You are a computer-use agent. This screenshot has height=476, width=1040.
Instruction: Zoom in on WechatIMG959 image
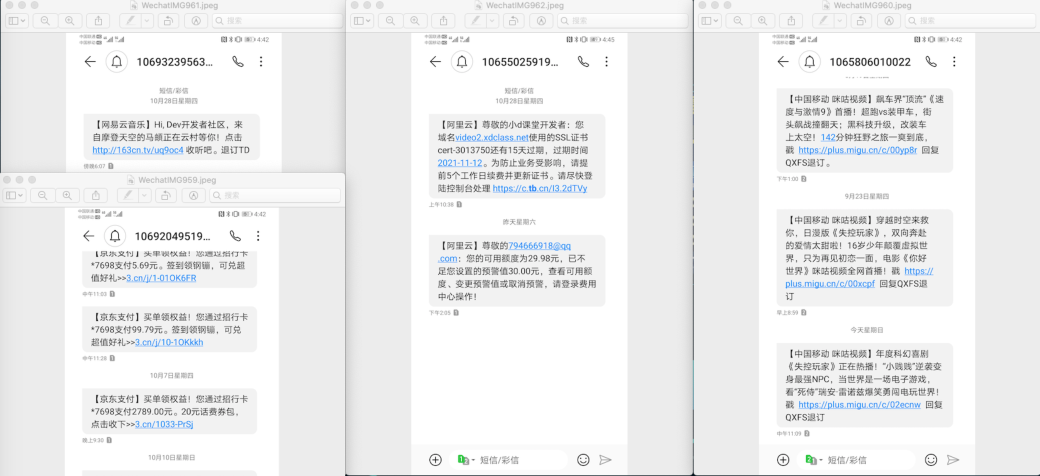67,196
